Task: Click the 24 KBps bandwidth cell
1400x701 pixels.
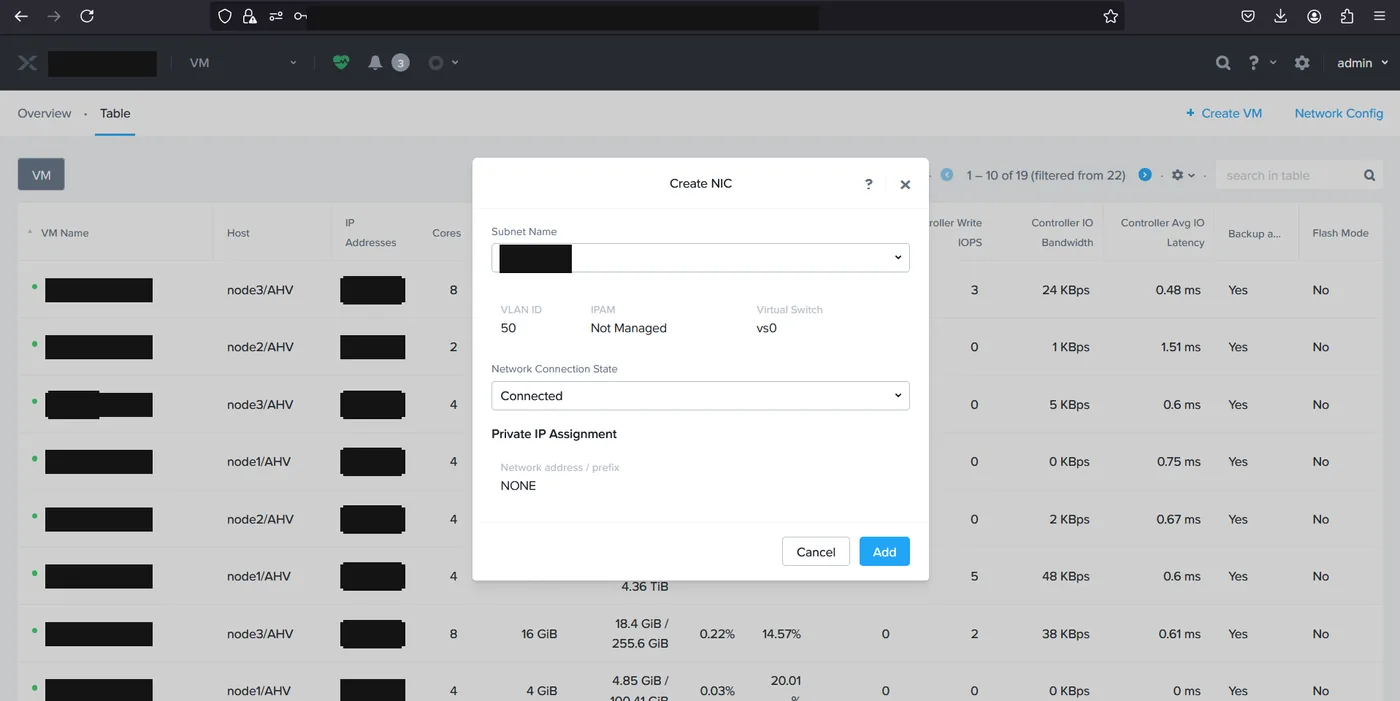Action: tap(1065, 290)
